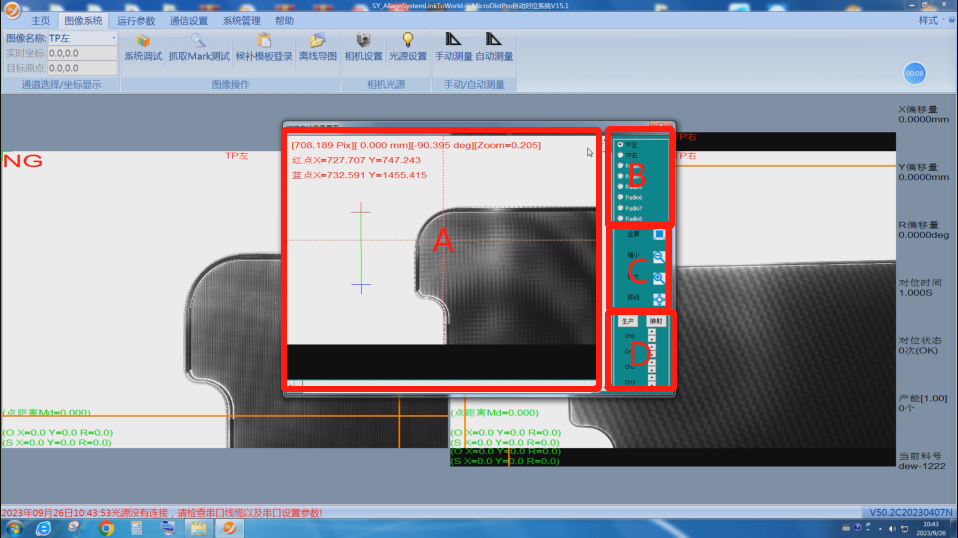Select the Radio7 radio button
This screenshot has width=958, height=538.
(x=621, y=208)
